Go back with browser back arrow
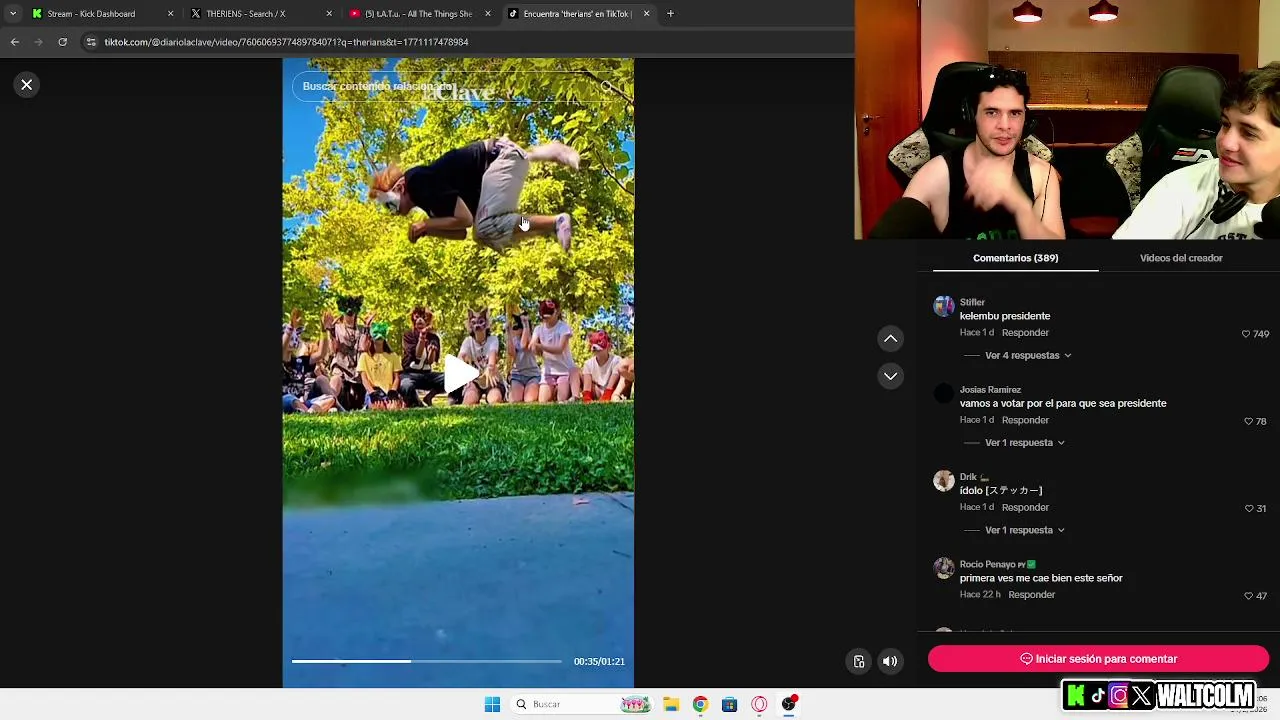Screen dimensions: 1280x720 pos(14,42)
